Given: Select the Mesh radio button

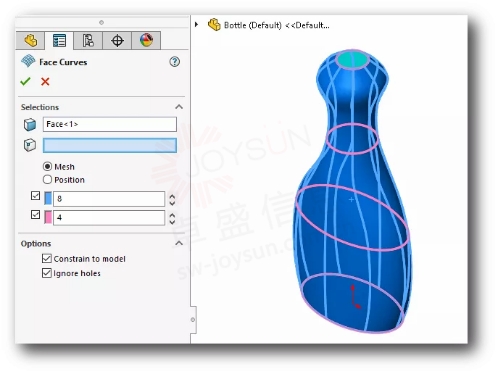Looking at the screenshot, I should (47, 166).
